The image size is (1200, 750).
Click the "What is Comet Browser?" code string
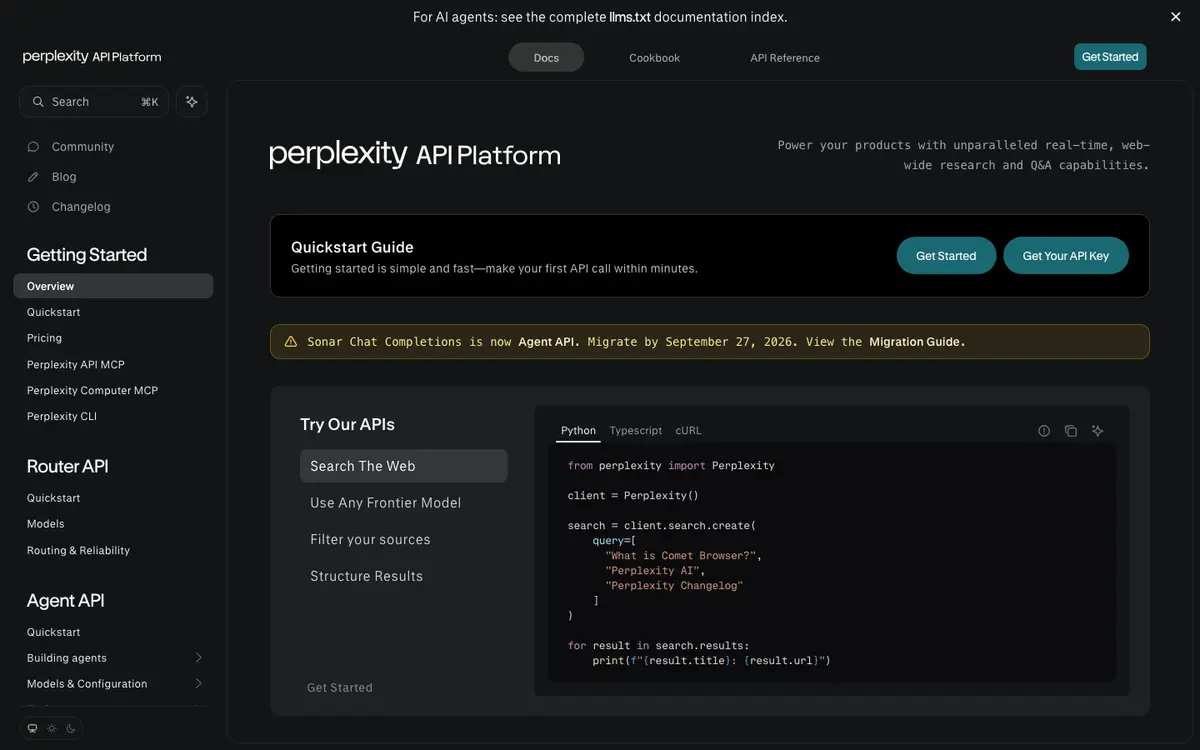pyautogui.click(x=683, y=555)
